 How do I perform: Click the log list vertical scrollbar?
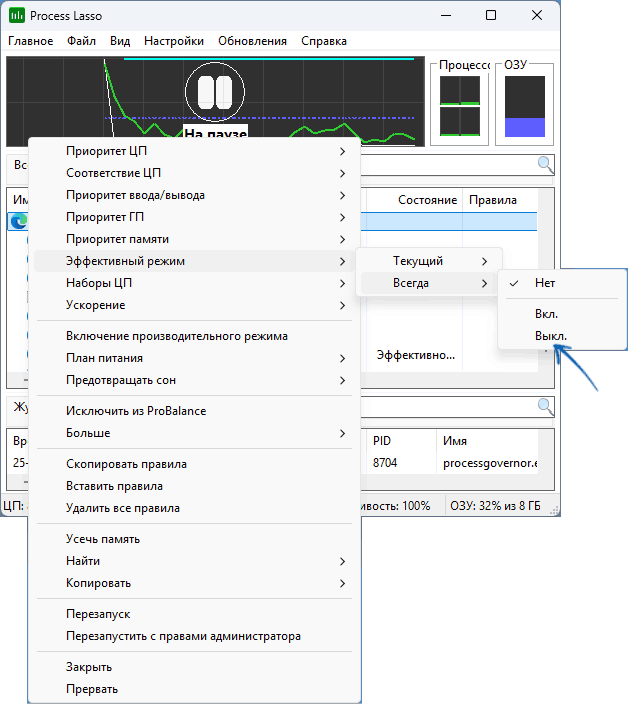click(546, 451)
